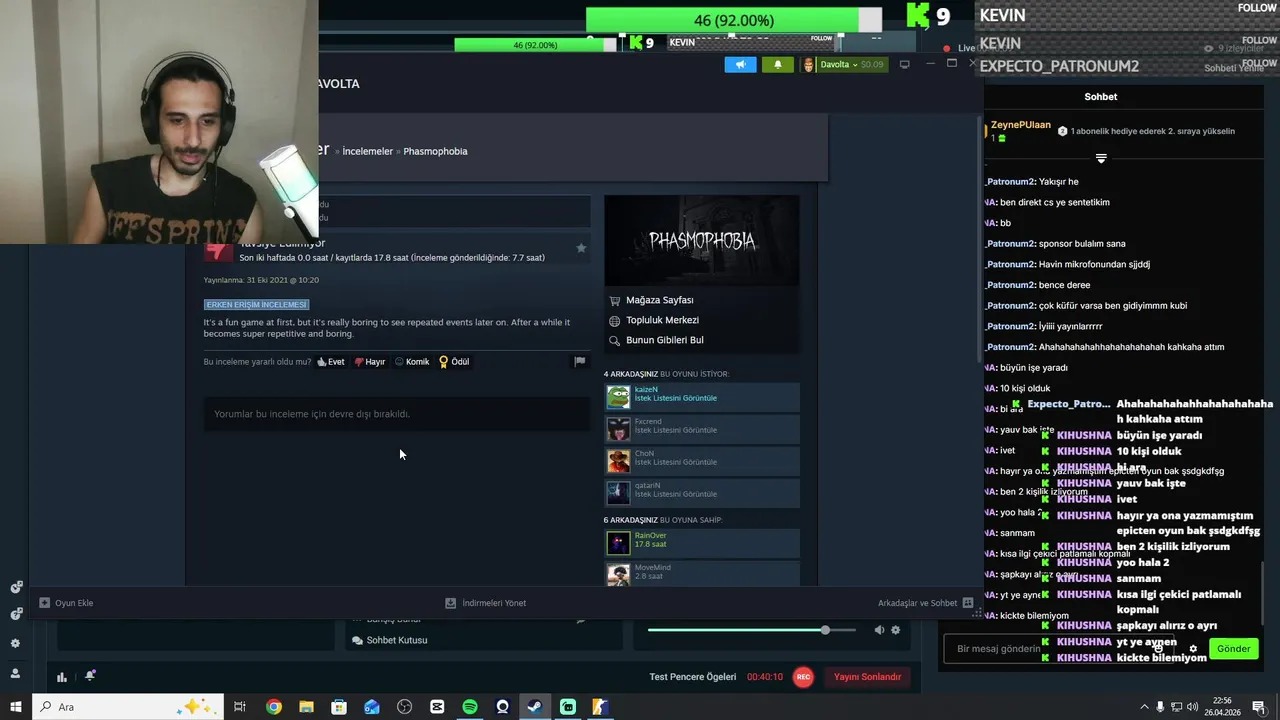Open MoveMind's friend entry

pos(702,574)
